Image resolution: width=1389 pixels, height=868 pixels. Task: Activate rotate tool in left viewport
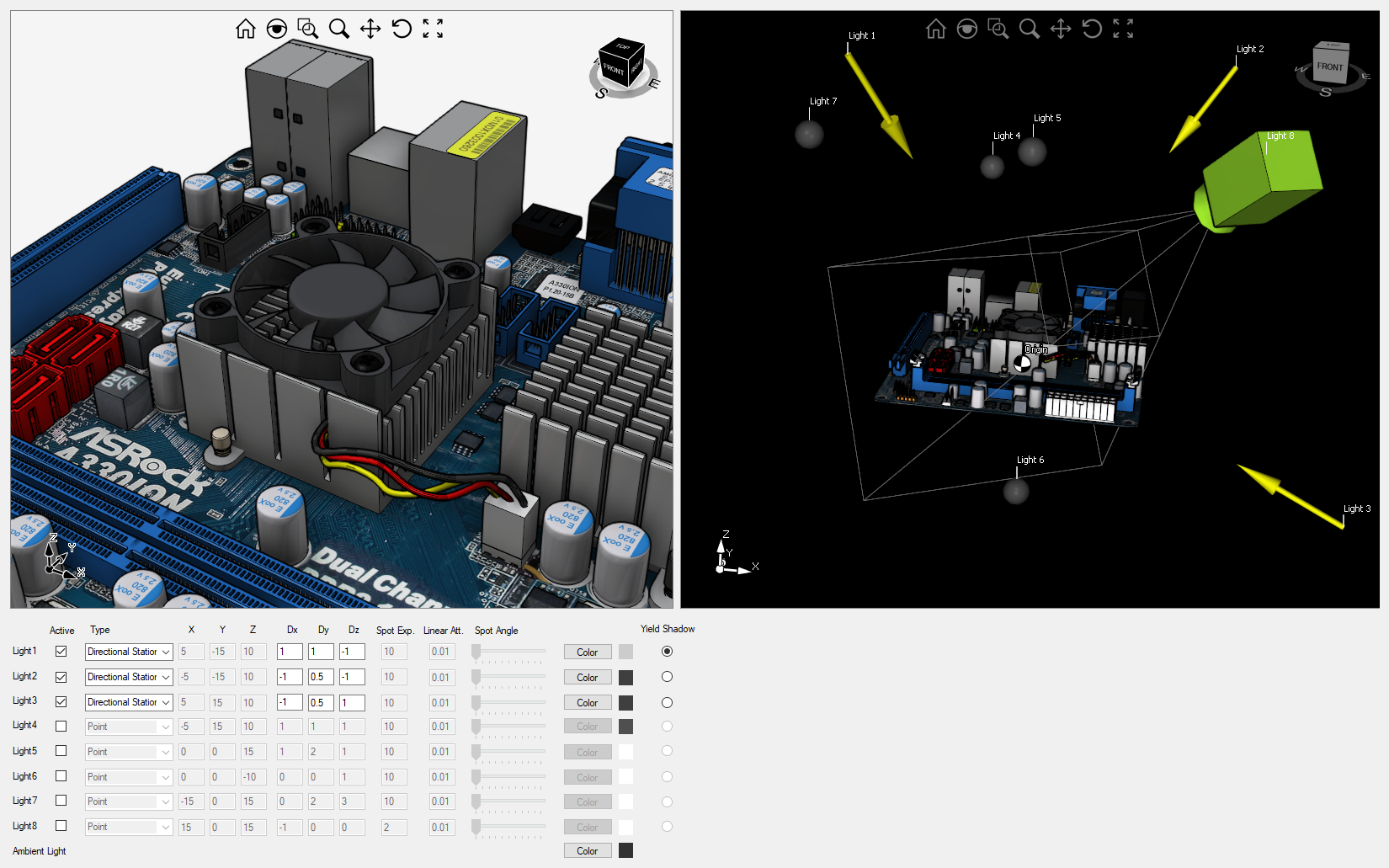[402, 29]
